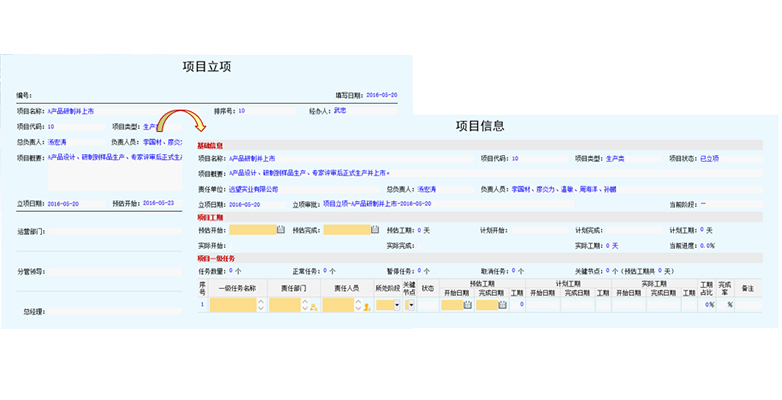Click spinner arrows in 责任部门 cell
The image size is (782, 400).
pyautogui.click(x=303, y=305)
